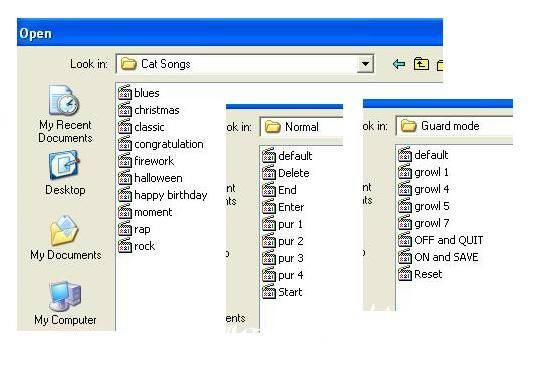Viewport: 542px width, 375px height.
Task: Select the Delete file in Normal folder
Action: (286, 173)
